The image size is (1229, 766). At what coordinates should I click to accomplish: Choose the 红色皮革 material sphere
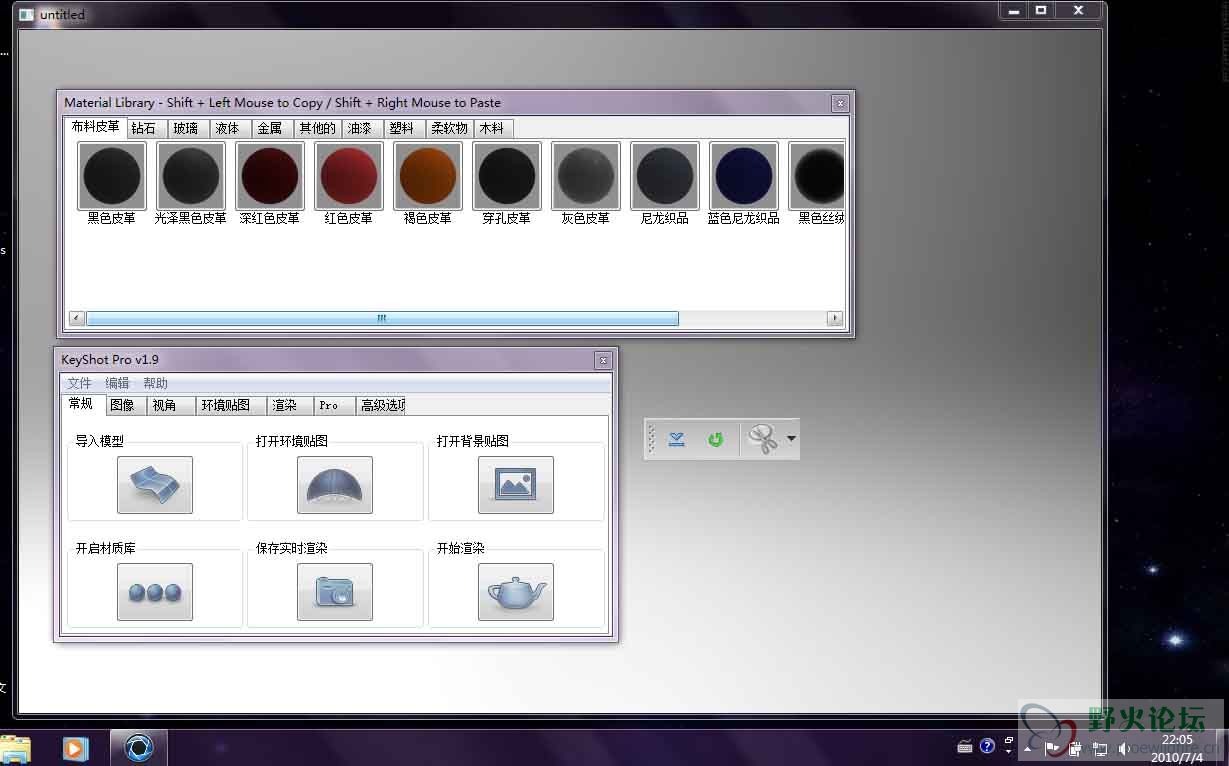tap(349, 176)
